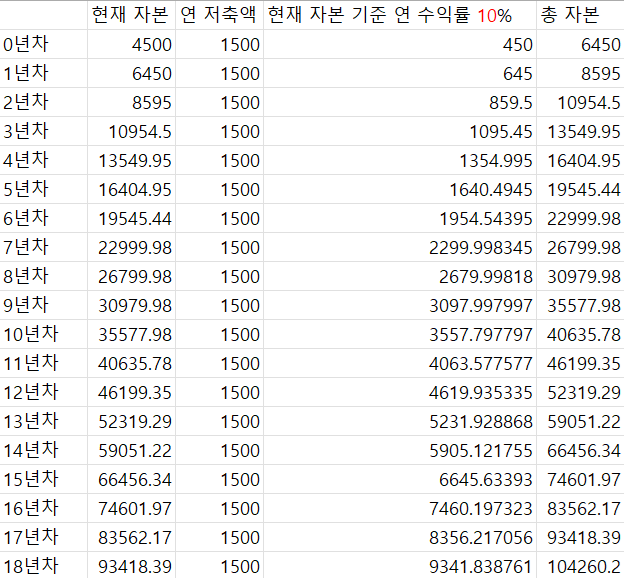Click 6450 in the 0년차 total column
Image resolution: width=624 pixels, height=578 pixels.
pyautogui.click(x=580, y=44)
